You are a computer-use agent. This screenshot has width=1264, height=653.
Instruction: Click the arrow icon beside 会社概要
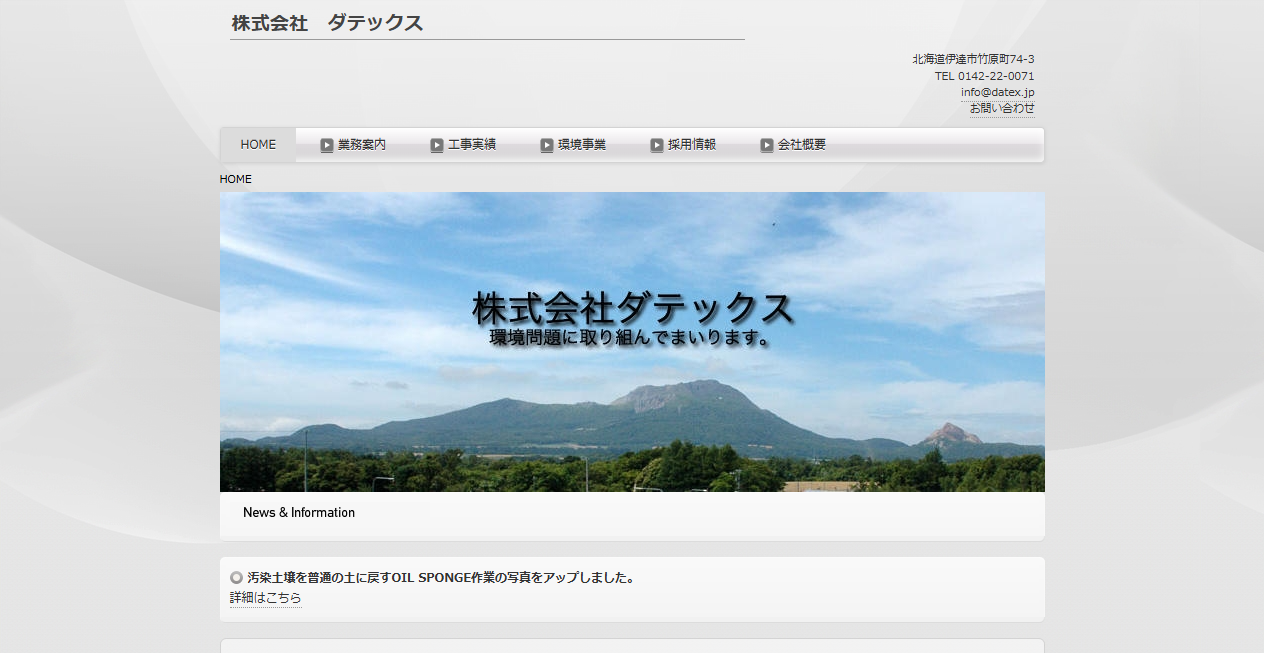(x=766, y=145)
